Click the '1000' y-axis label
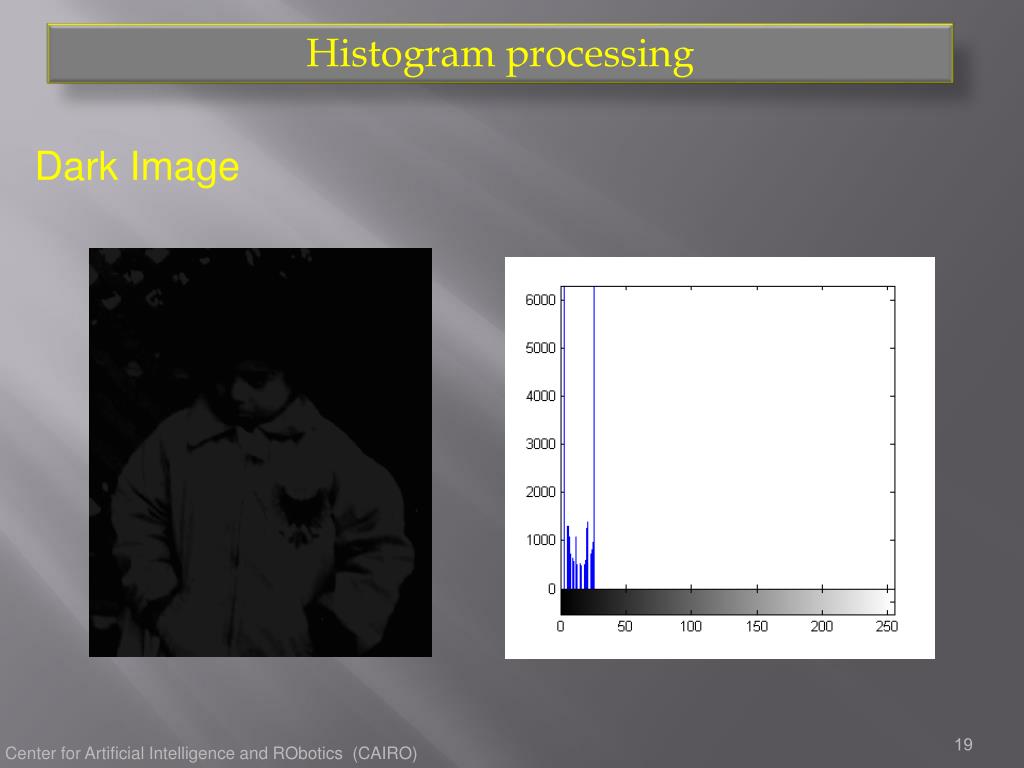 pos(540,540)
